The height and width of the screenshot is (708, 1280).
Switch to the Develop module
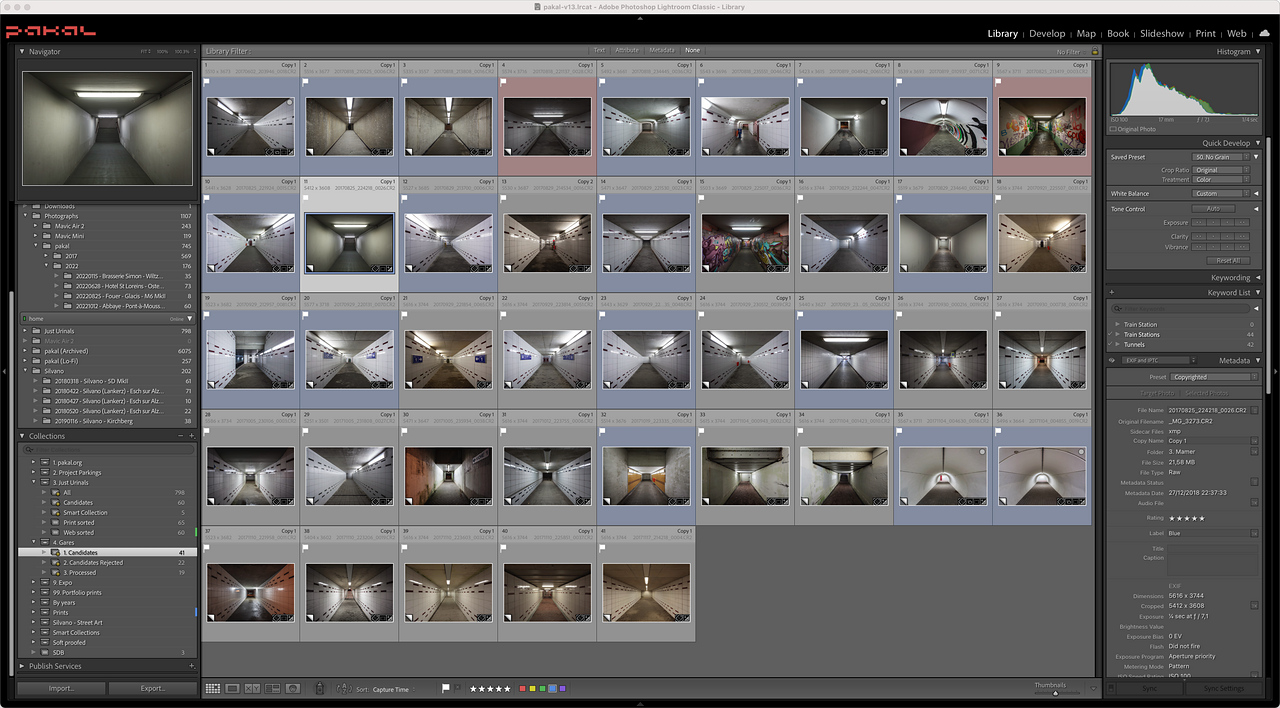click(x=1047, y=33)
